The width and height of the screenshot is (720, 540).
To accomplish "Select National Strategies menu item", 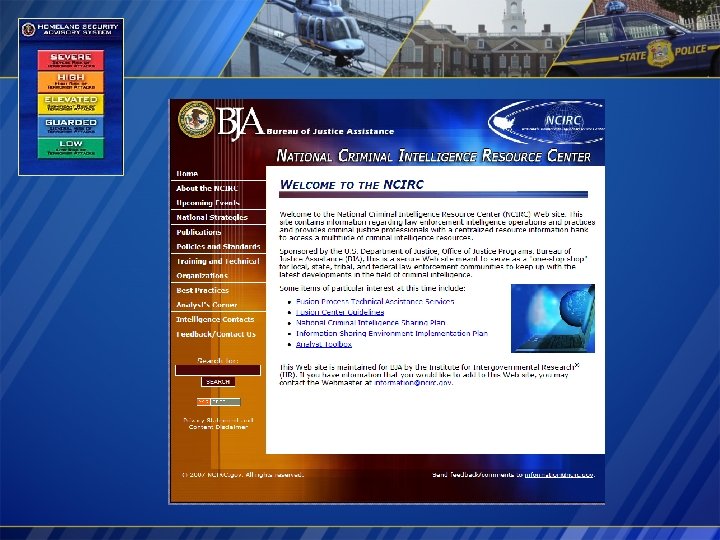I will click(x=212, y=217).
